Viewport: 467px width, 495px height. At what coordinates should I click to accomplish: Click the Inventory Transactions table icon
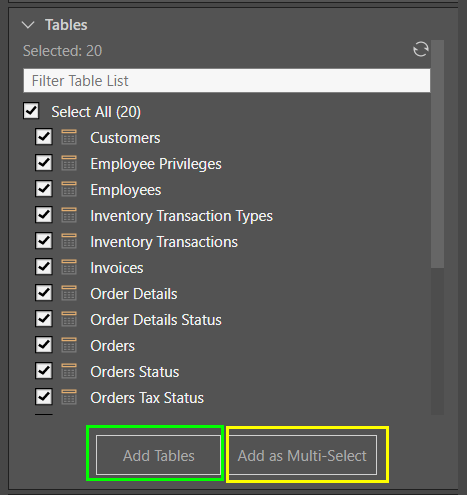tap(69, 241)
